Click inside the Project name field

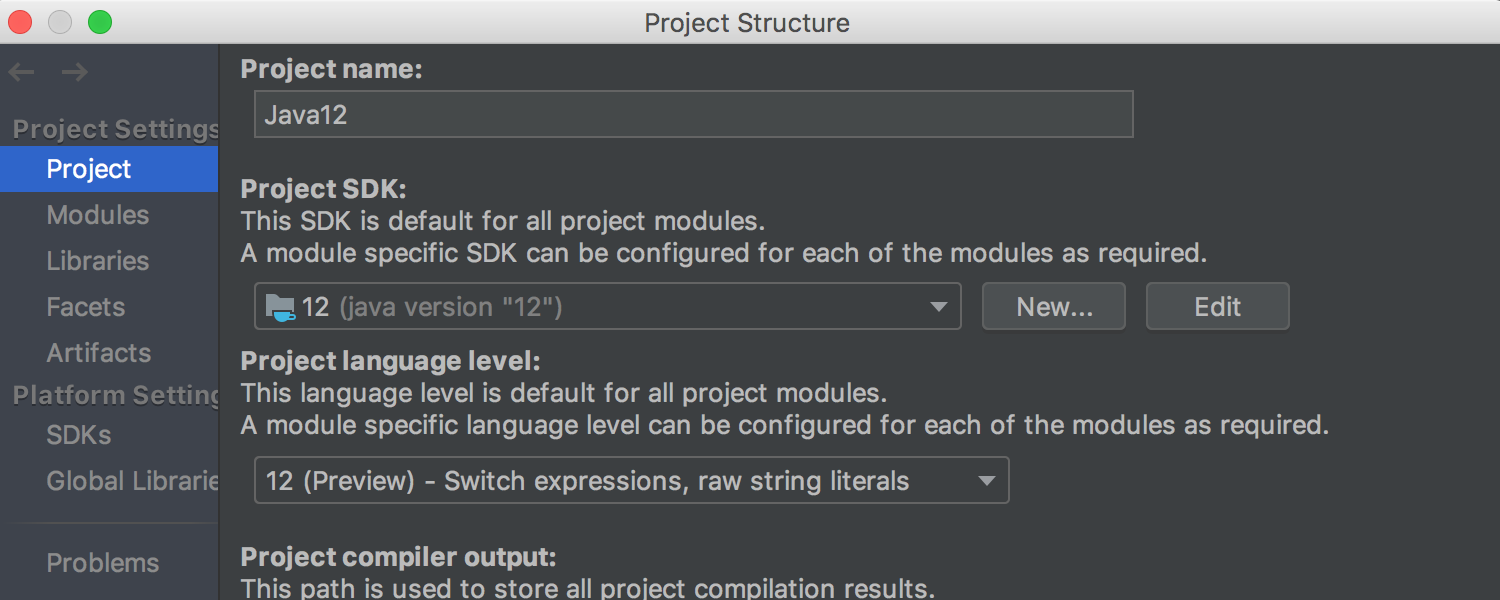pos(694,113)
